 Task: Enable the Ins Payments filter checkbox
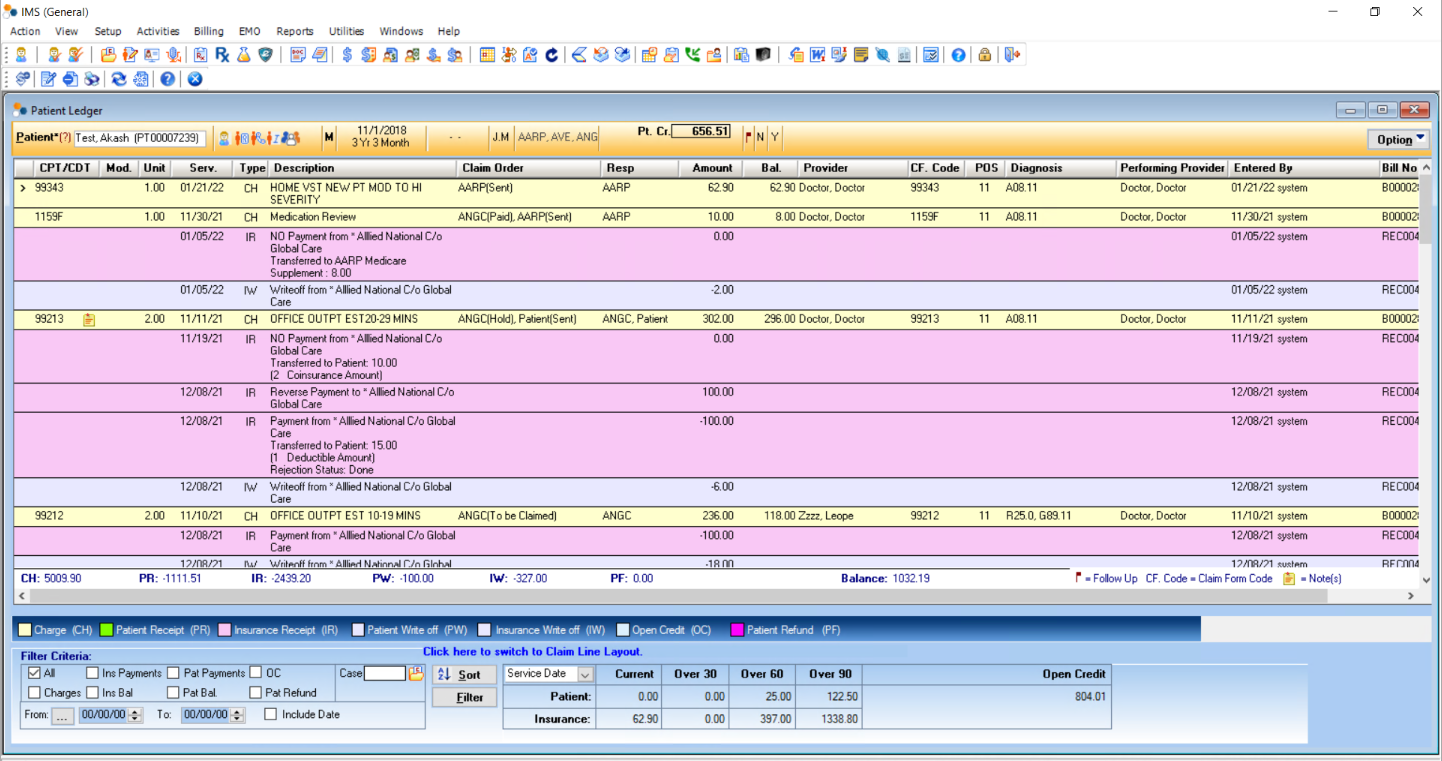93,673
